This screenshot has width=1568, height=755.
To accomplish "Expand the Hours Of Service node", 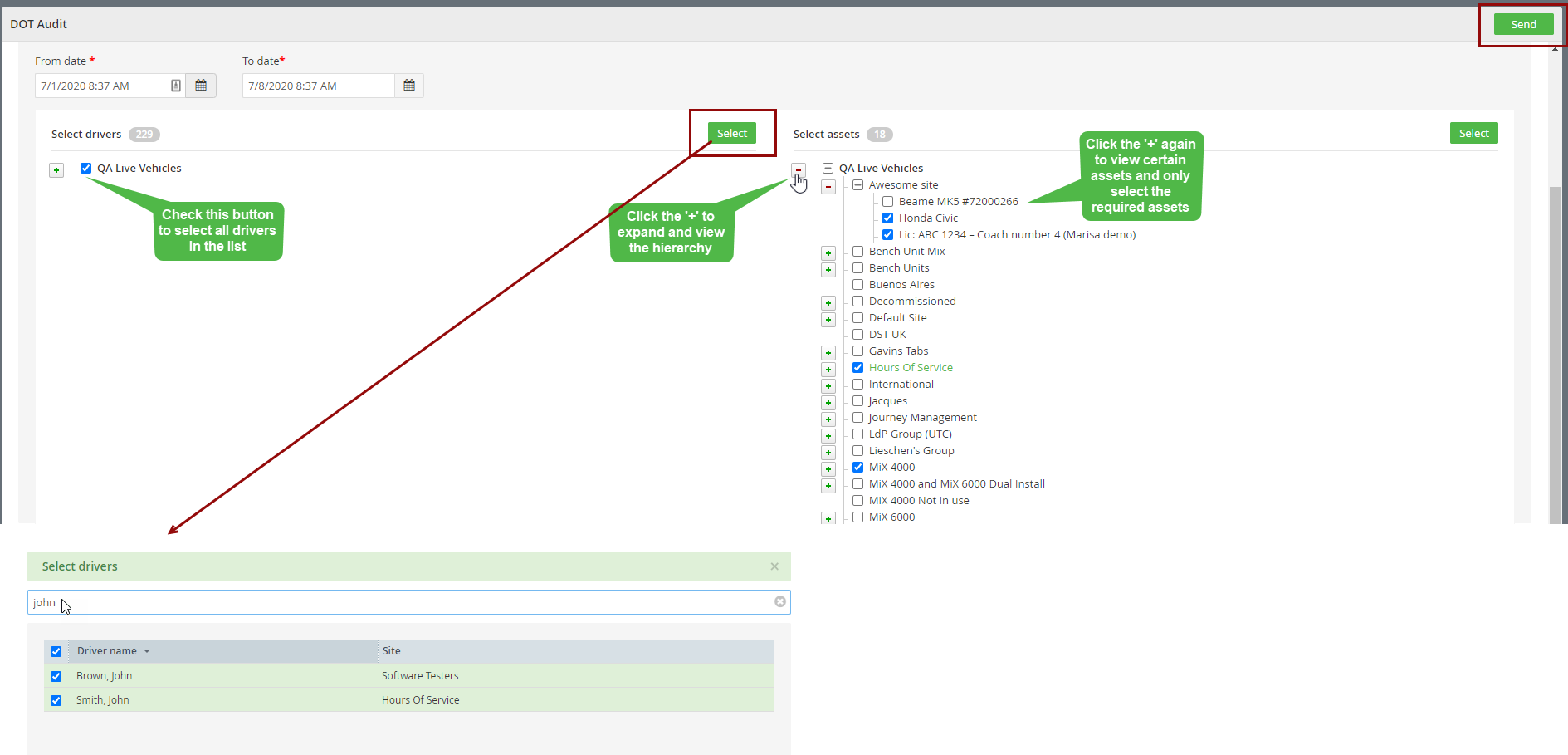I will click(x=828, y=370).
